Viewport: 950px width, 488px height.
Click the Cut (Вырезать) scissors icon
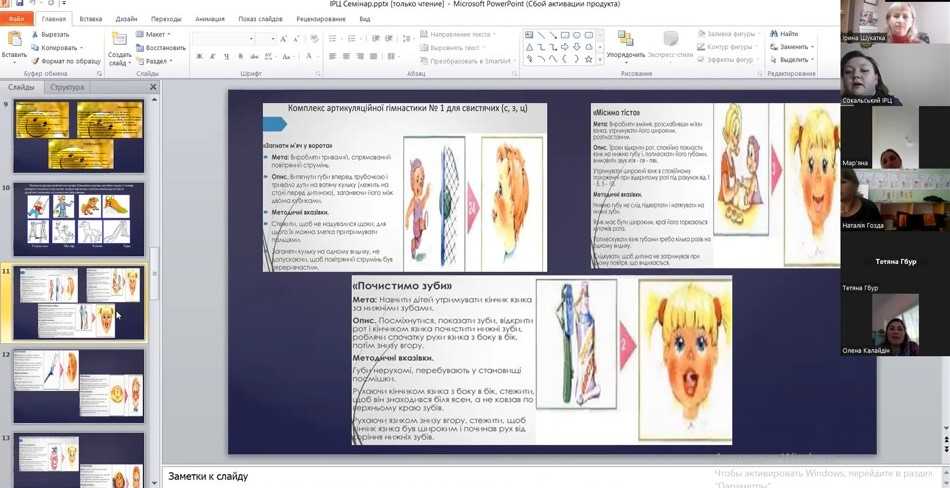[35, 34]
